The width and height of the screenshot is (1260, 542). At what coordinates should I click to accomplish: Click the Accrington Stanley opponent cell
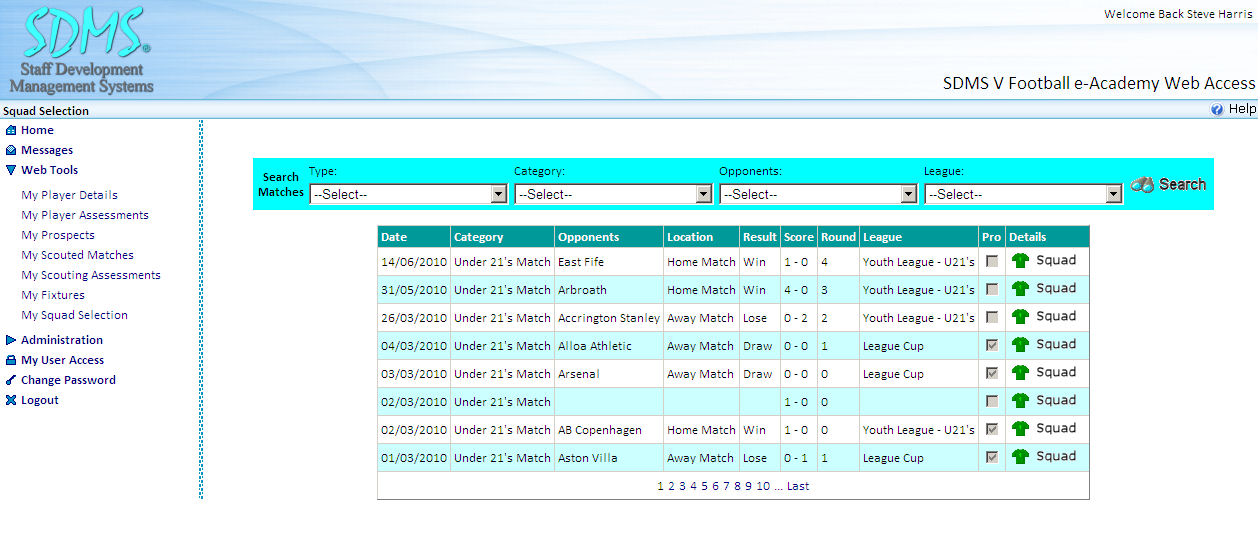tap(609, 318)
